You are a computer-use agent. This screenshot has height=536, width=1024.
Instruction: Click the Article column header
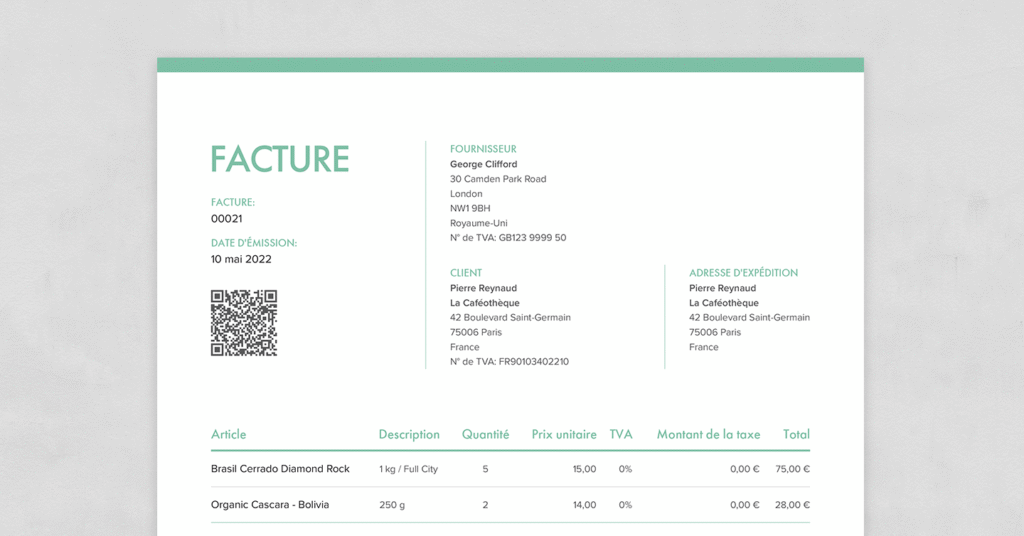228,434
